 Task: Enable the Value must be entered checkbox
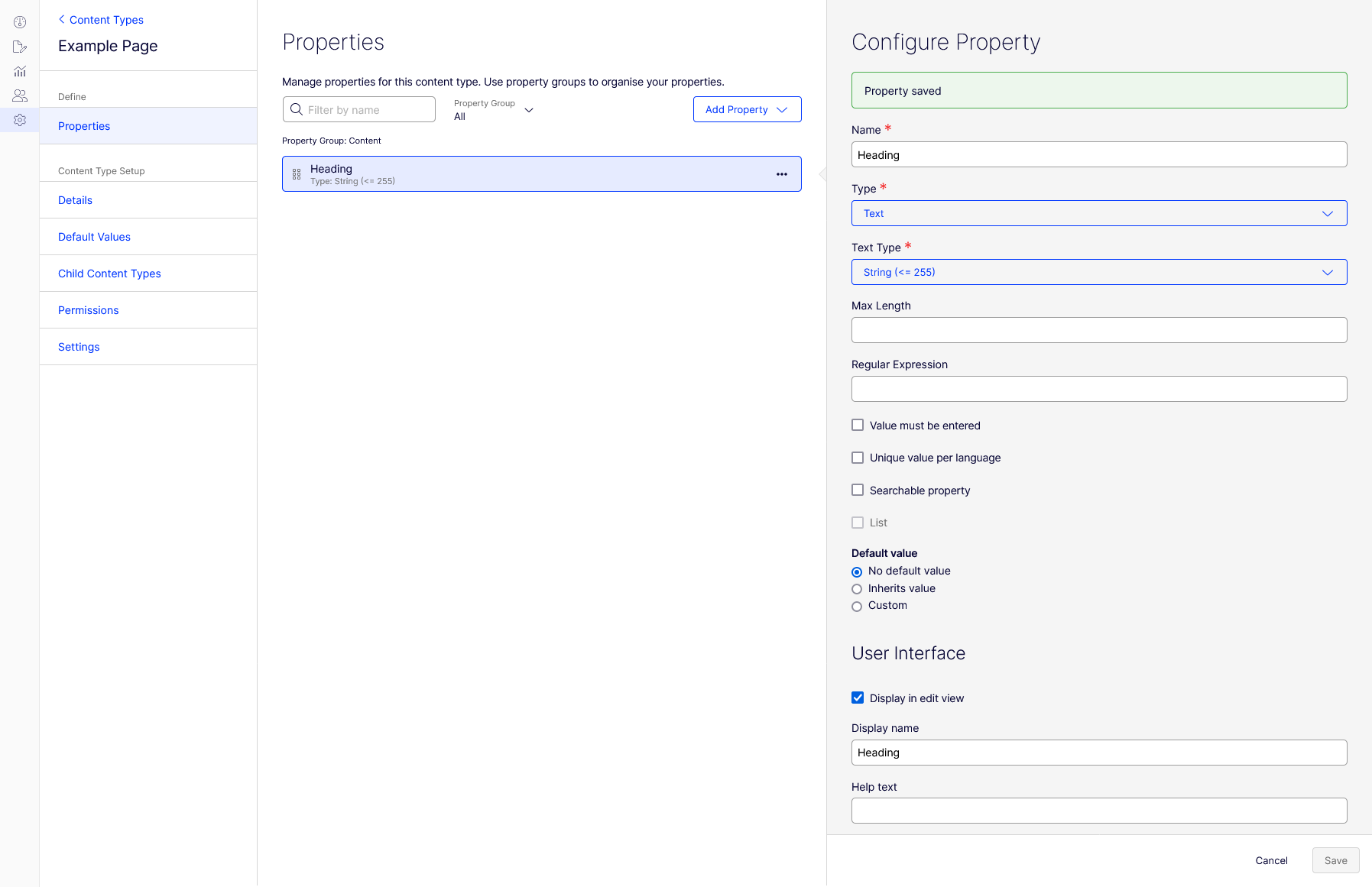(858, 425)
